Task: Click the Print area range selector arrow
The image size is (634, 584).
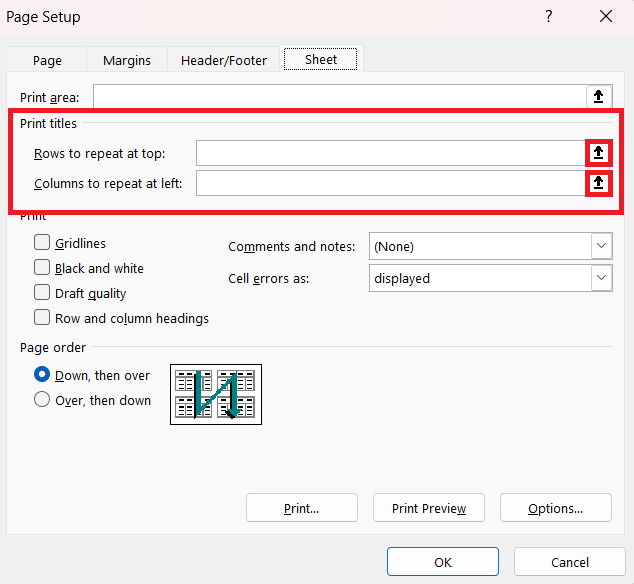Action: (x=598, y=96)
